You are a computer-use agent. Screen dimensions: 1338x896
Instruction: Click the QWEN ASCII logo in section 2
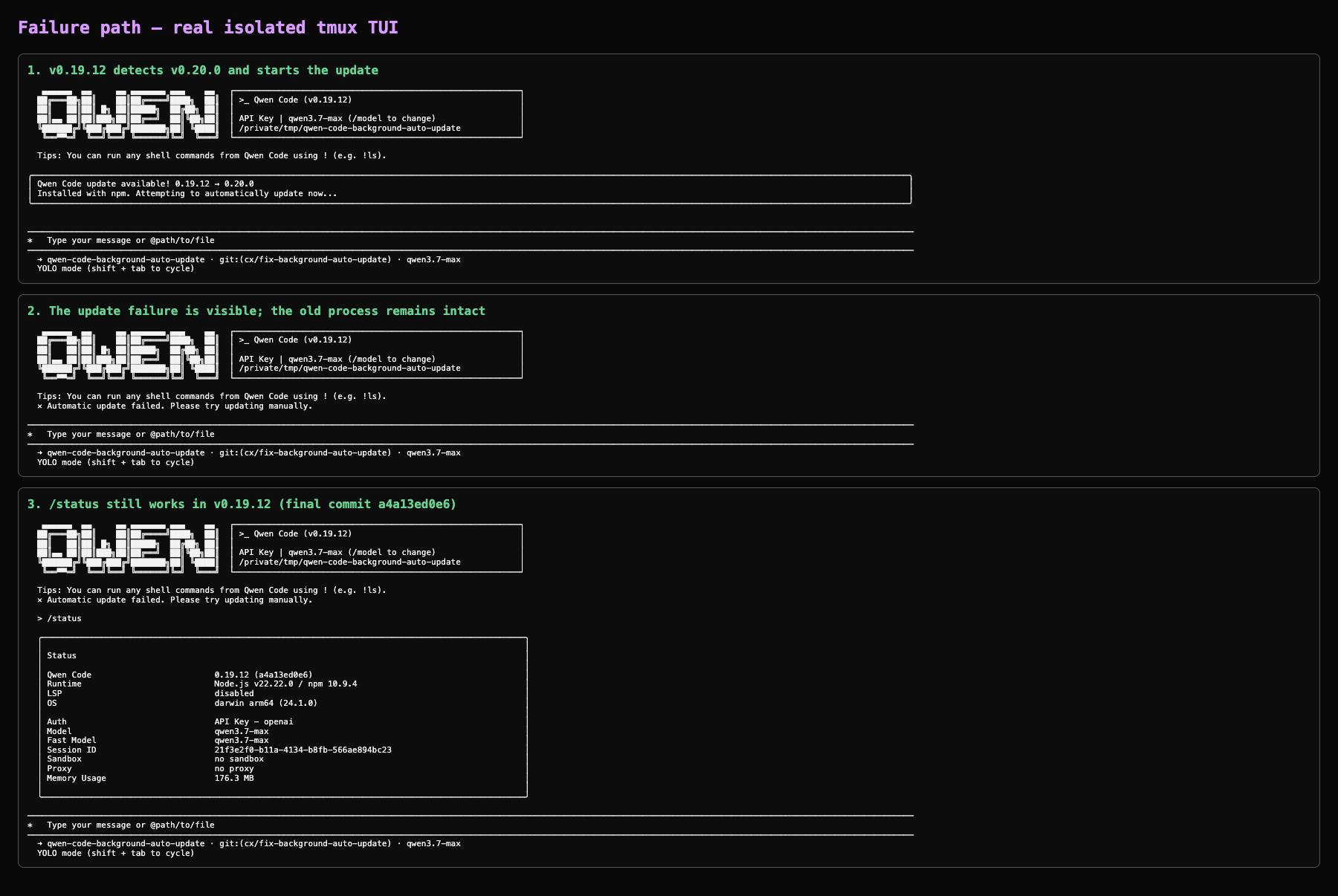tap(128, 355)
